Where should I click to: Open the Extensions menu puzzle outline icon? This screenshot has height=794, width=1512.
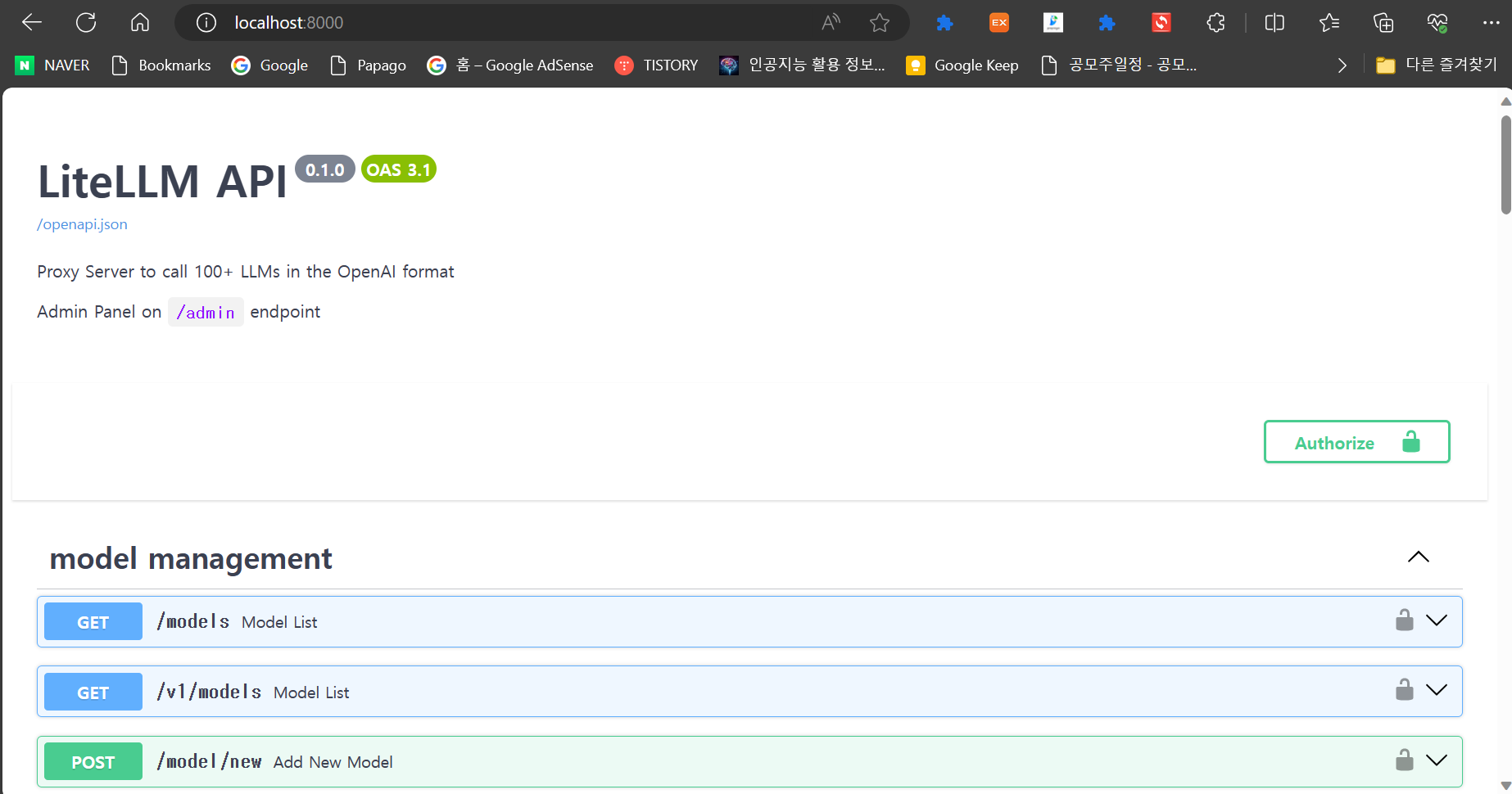pos(1216,23)
